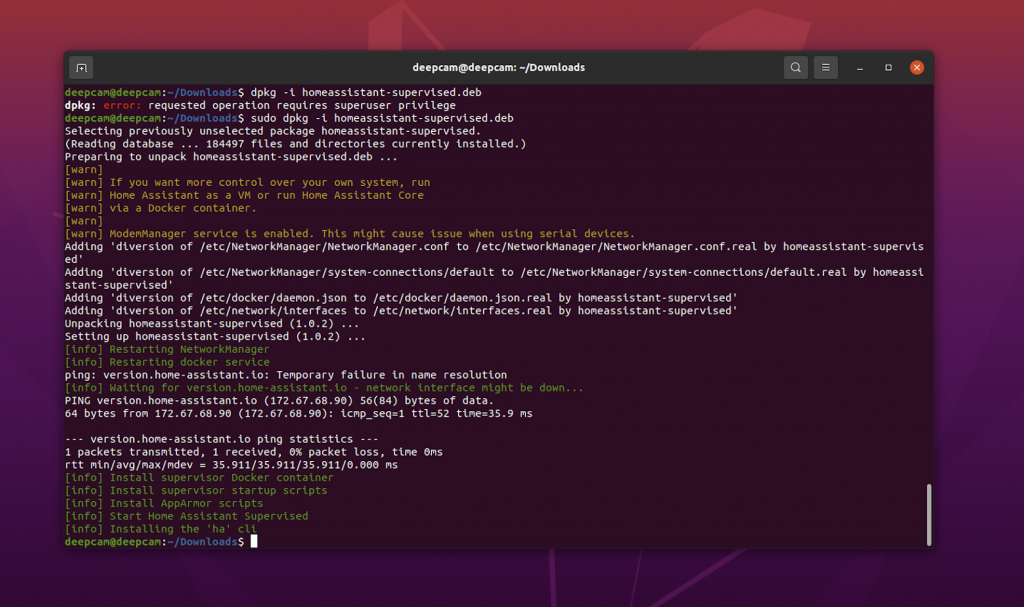
Task: Click '[info] Start Home Assistant Supervised' line
Action: click(x=186, y=516)
